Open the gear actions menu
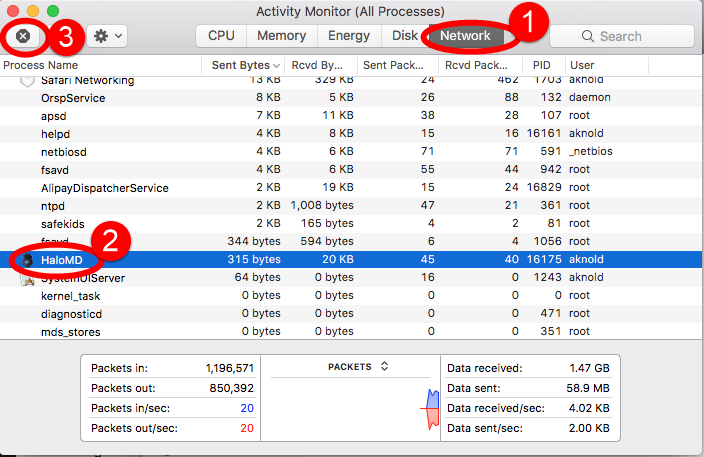The image size is (704, 457). pos(106,36)
